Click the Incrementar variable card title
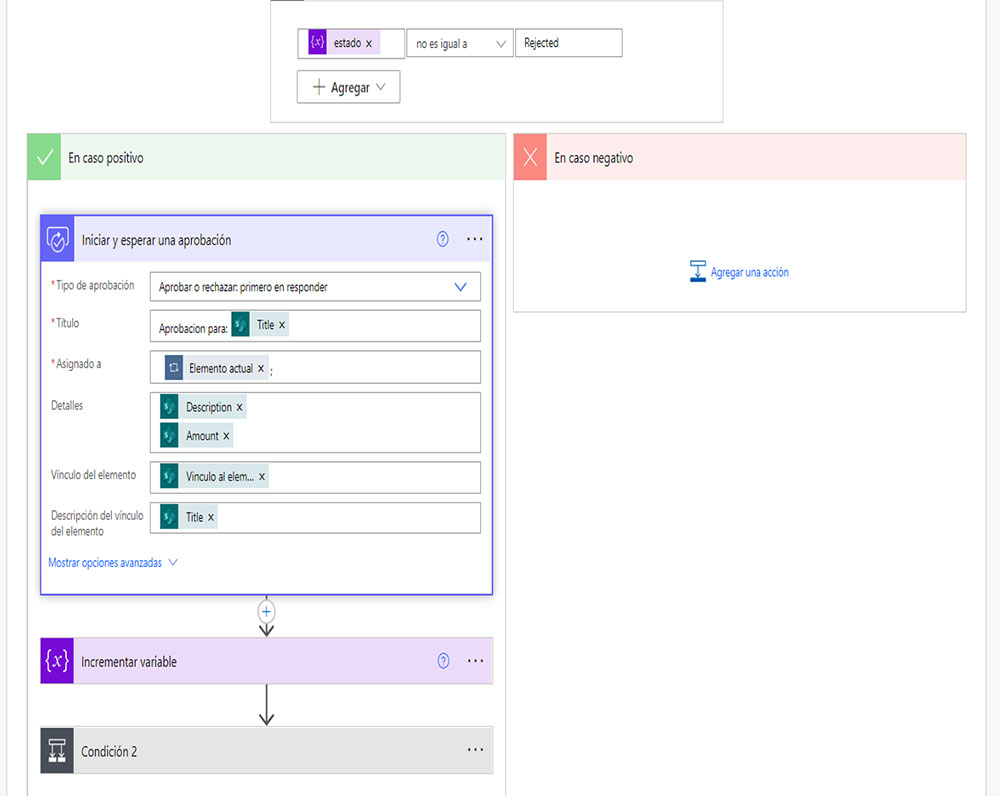This screenshot has width=1000, height=796. pyautogui.click(x=129, y=662)
